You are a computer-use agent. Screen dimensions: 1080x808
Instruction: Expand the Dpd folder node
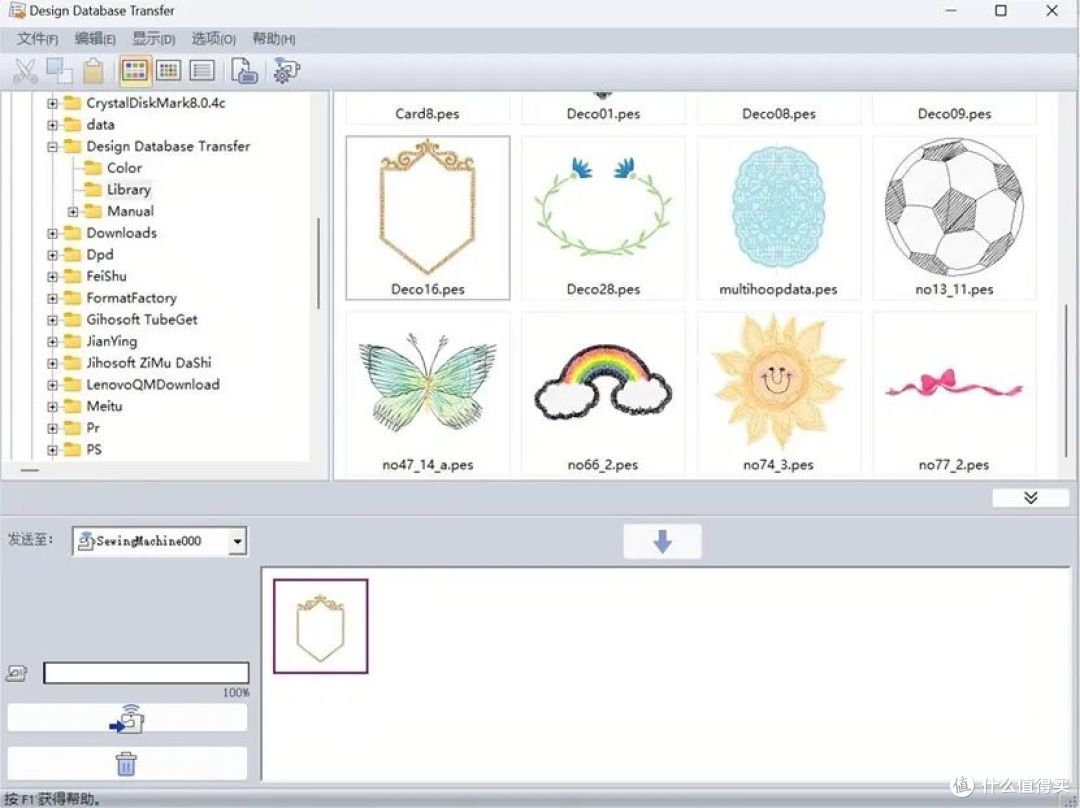click(52, 255)
